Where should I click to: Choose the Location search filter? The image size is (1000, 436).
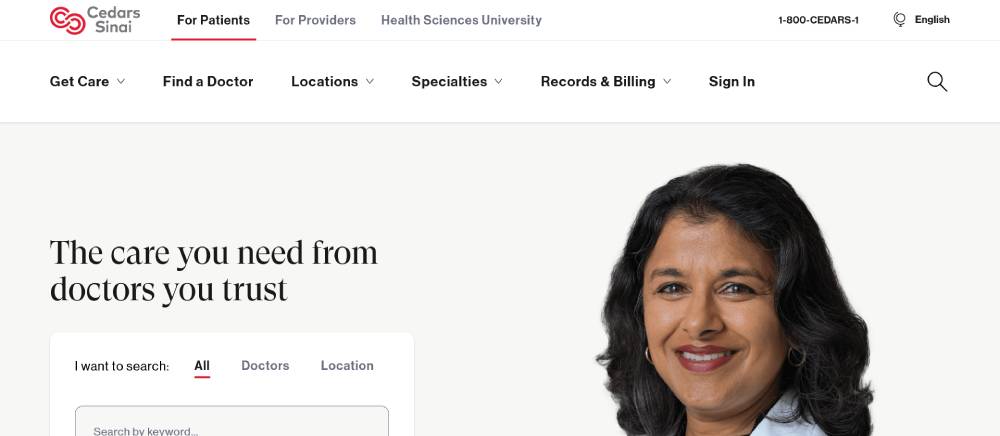click(347, 366)
